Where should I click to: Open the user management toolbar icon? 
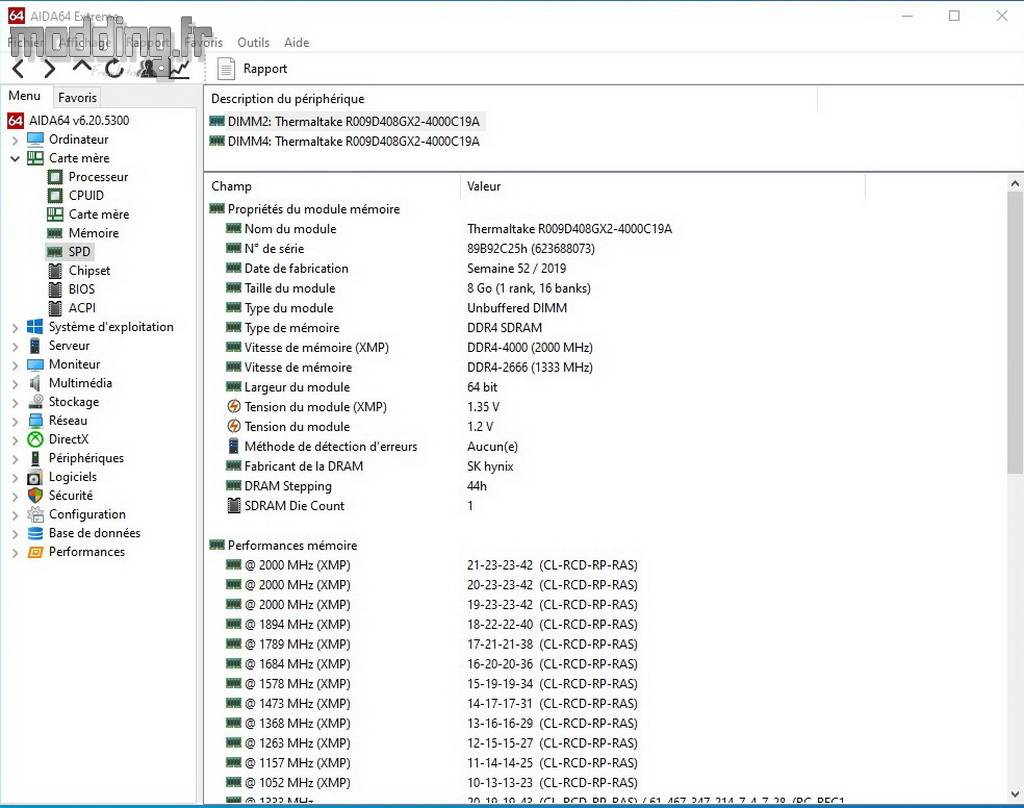pyautogui.click(x=149, y=68)
